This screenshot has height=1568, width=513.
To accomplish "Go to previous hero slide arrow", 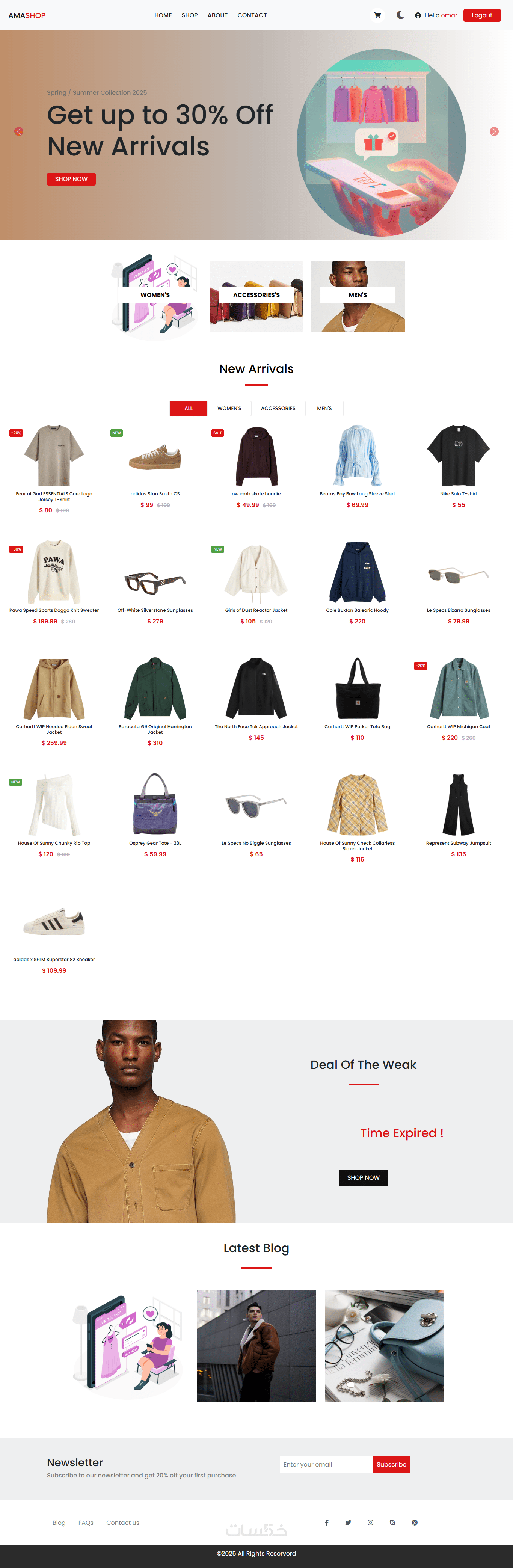I will coord(19,131).
